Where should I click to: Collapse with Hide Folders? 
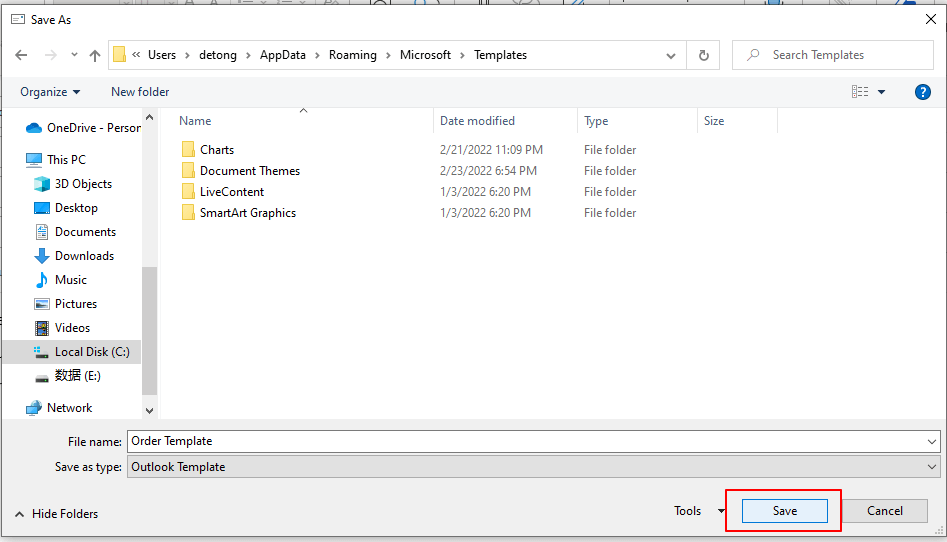coord(57,514)
